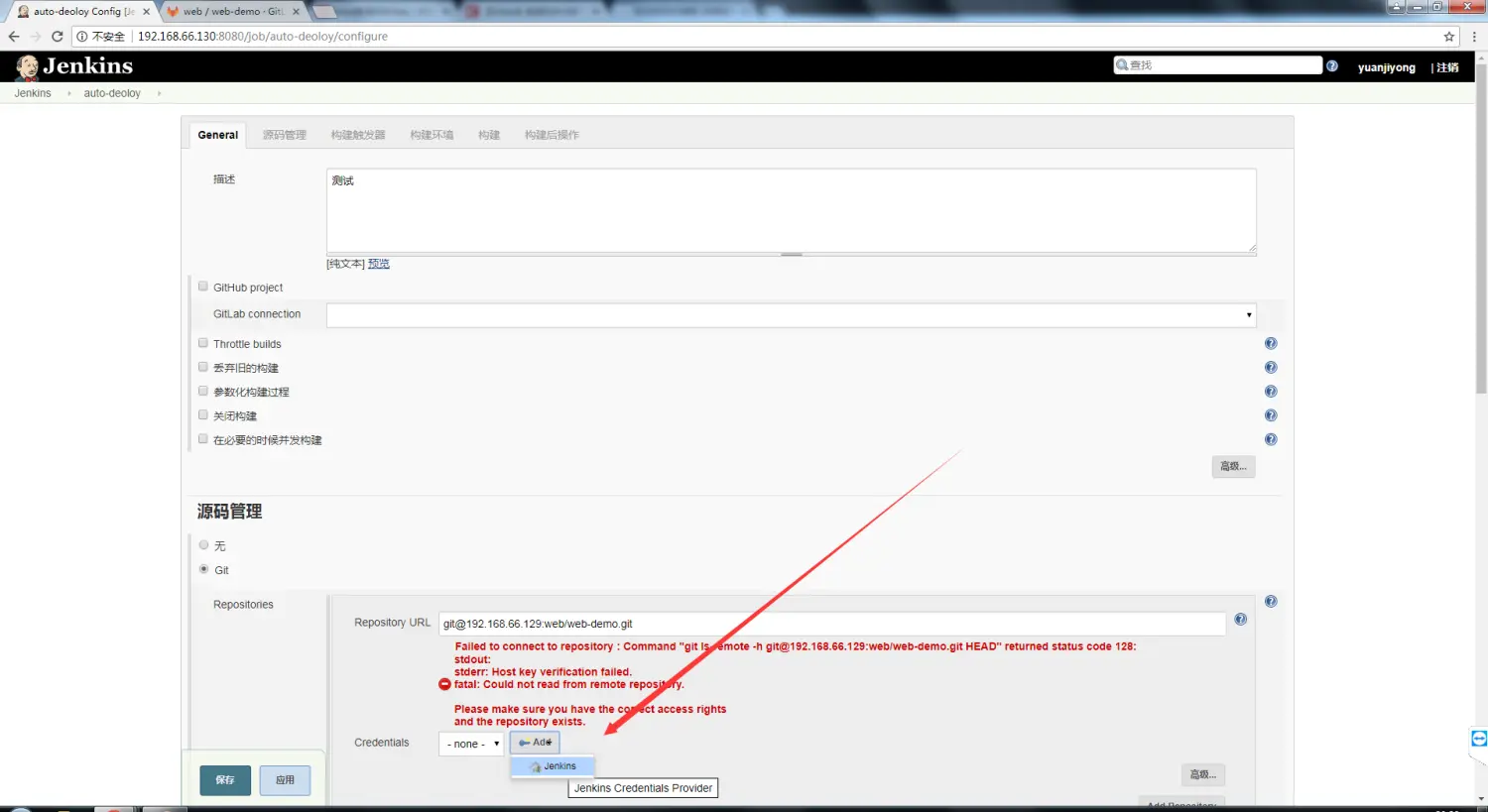Click 应用 apply button
1488x812 pixels.
click(285, 780)
